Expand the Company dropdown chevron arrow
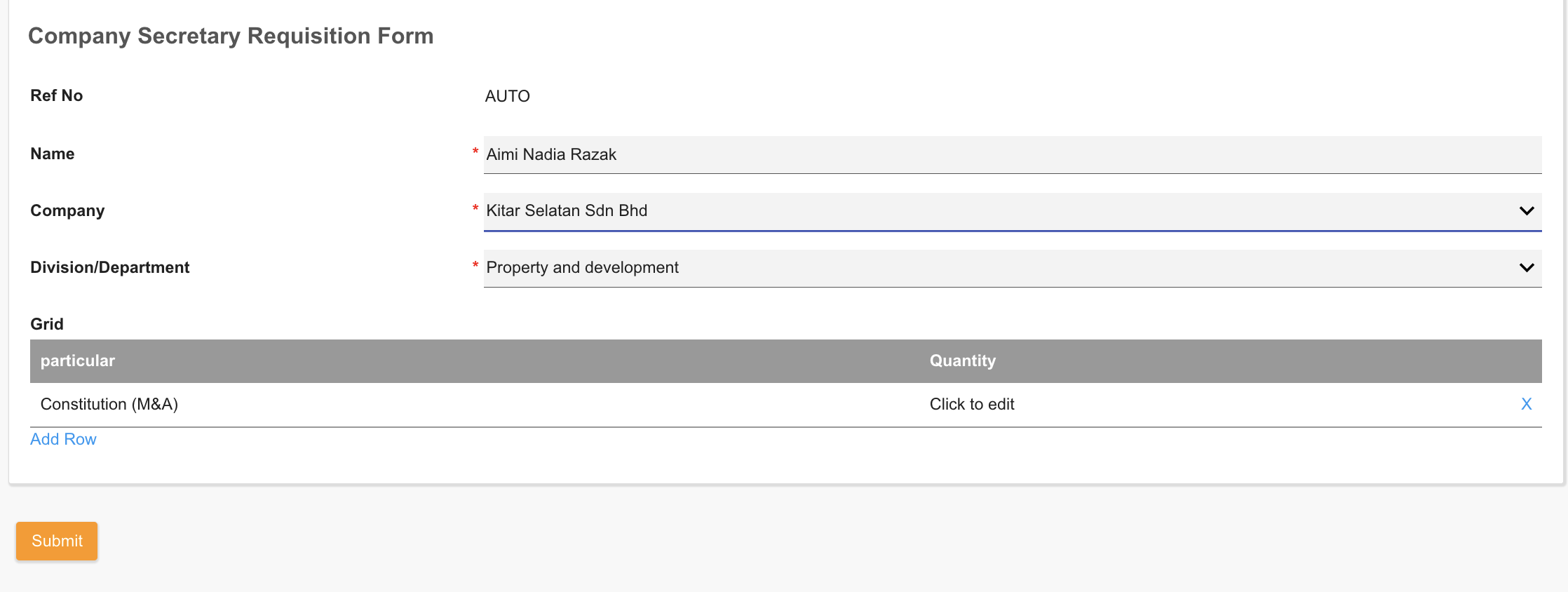This screenshot has width=1568, height=592. 1526,211
